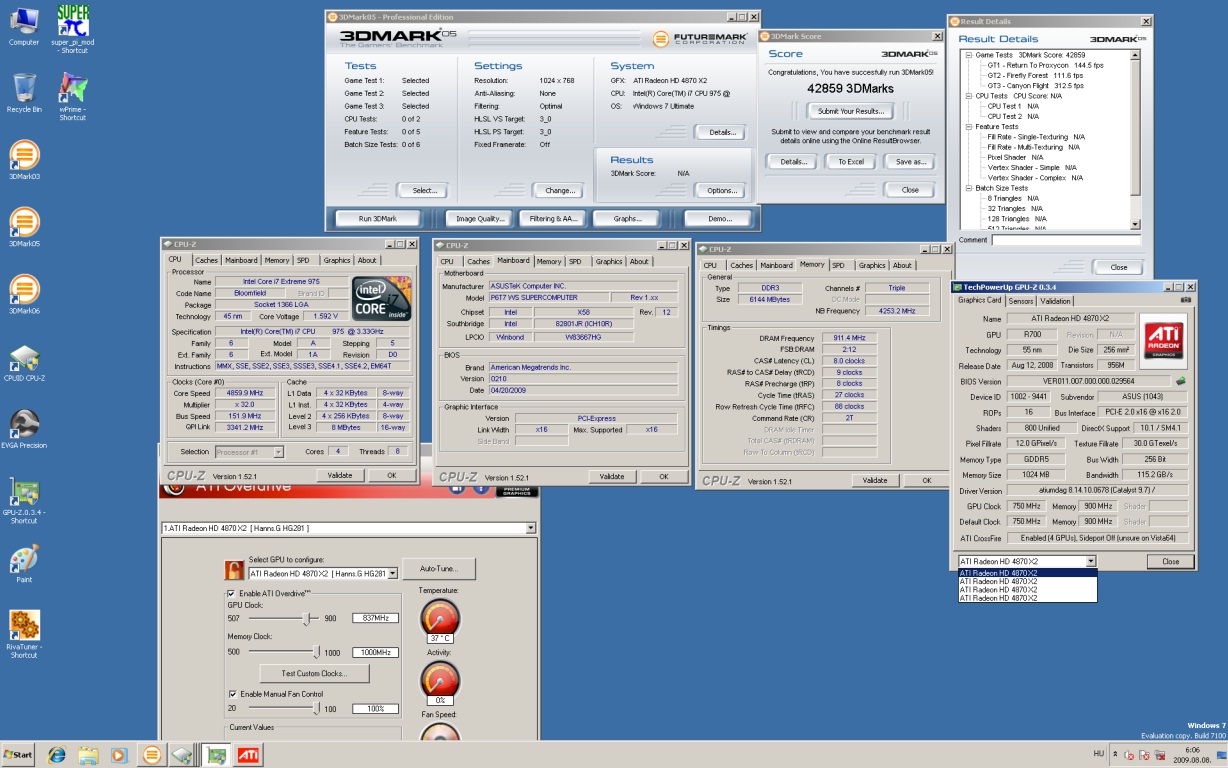Viewport: 1228px width, 768px height.
Task: Click the Windows Explorer folder taskbar icon
Action: click(x=87, y=755)
